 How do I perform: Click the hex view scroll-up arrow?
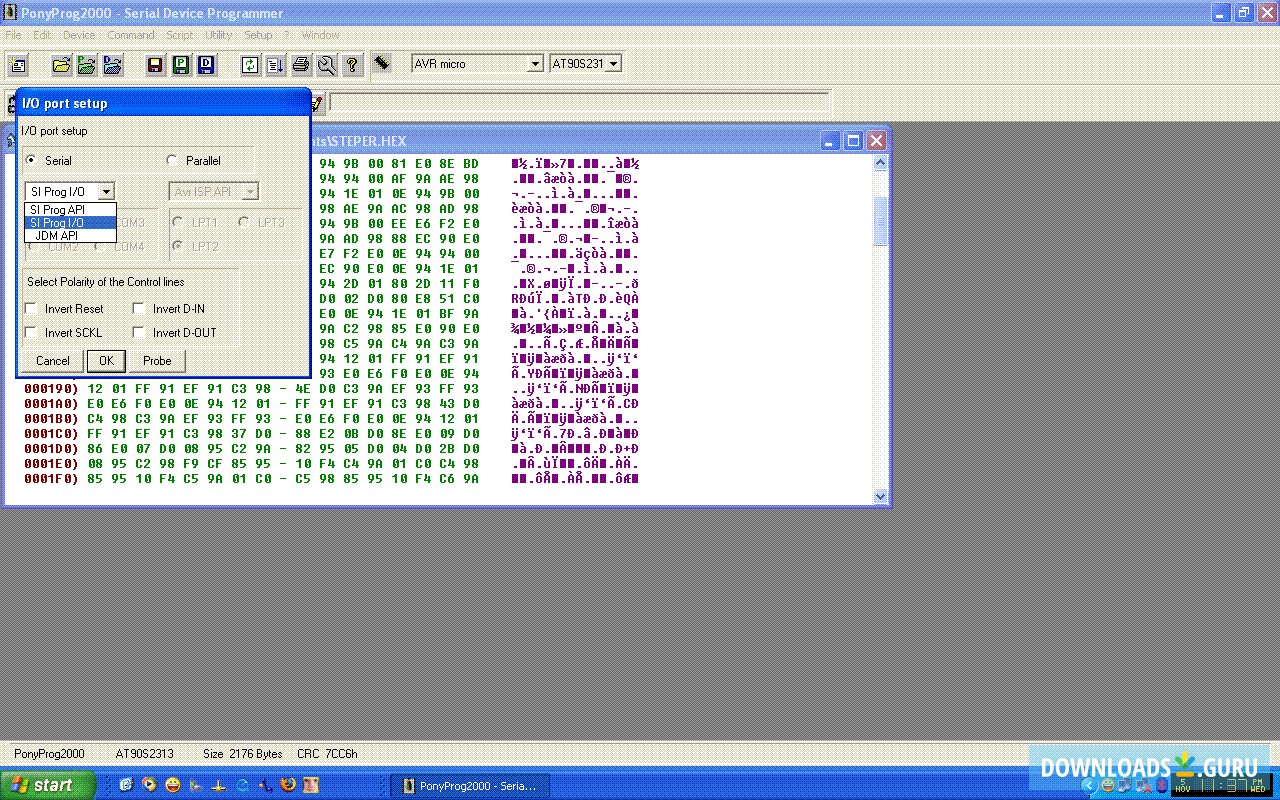880,162
